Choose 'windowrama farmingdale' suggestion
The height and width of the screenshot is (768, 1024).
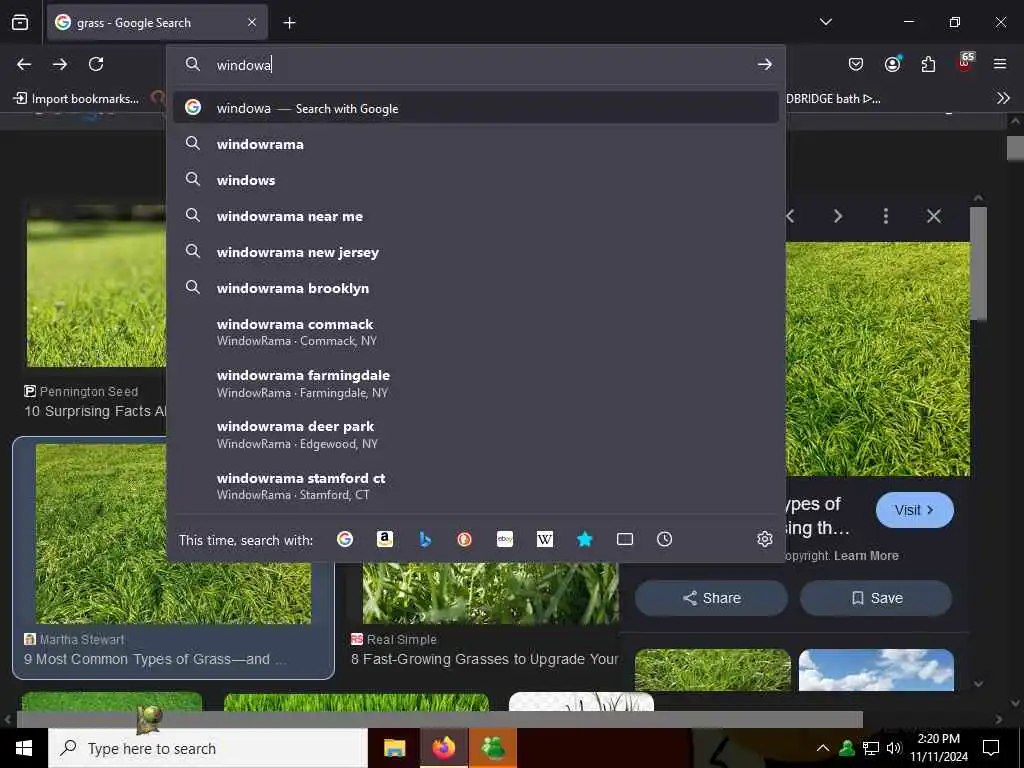[476, 383]
